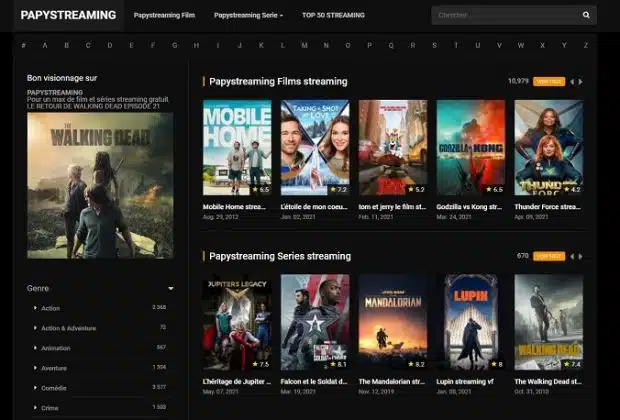This screenshot has height=420, width=620.
Task: Click Godzilla vs Kong title text
Action: pos(469,207)
